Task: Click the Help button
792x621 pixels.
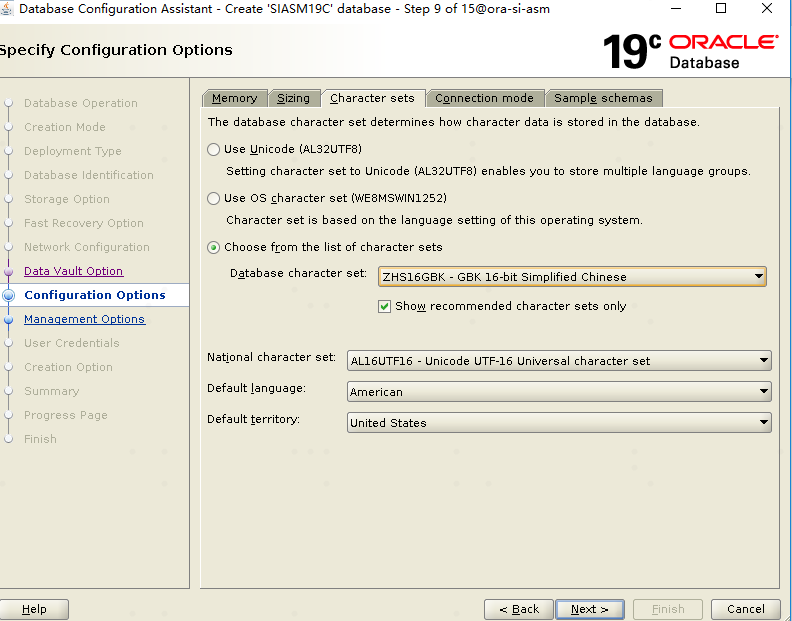Action: 34,609
